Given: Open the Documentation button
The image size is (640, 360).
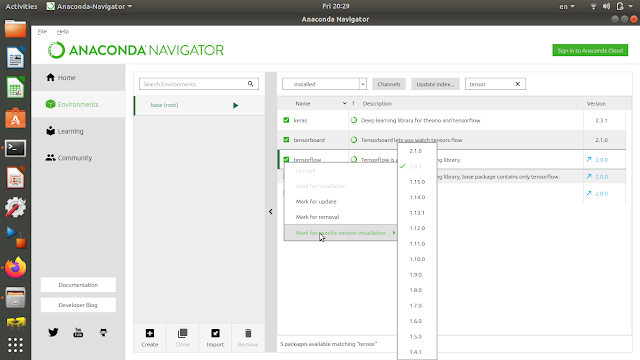Looking at the screenshot, I should tap(78, 285).
